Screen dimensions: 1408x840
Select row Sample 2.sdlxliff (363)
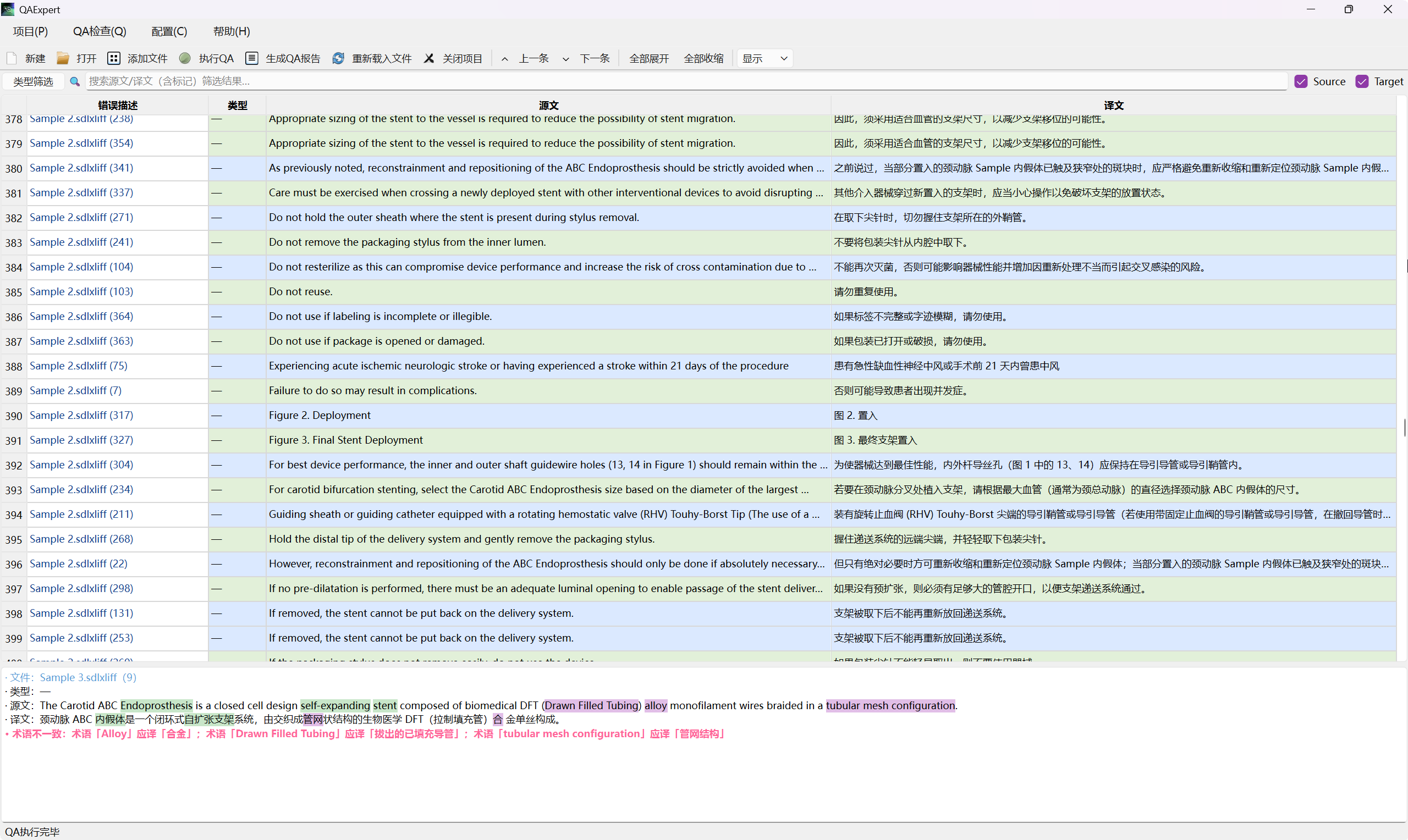pyautogui.click(x=698, y=341)
